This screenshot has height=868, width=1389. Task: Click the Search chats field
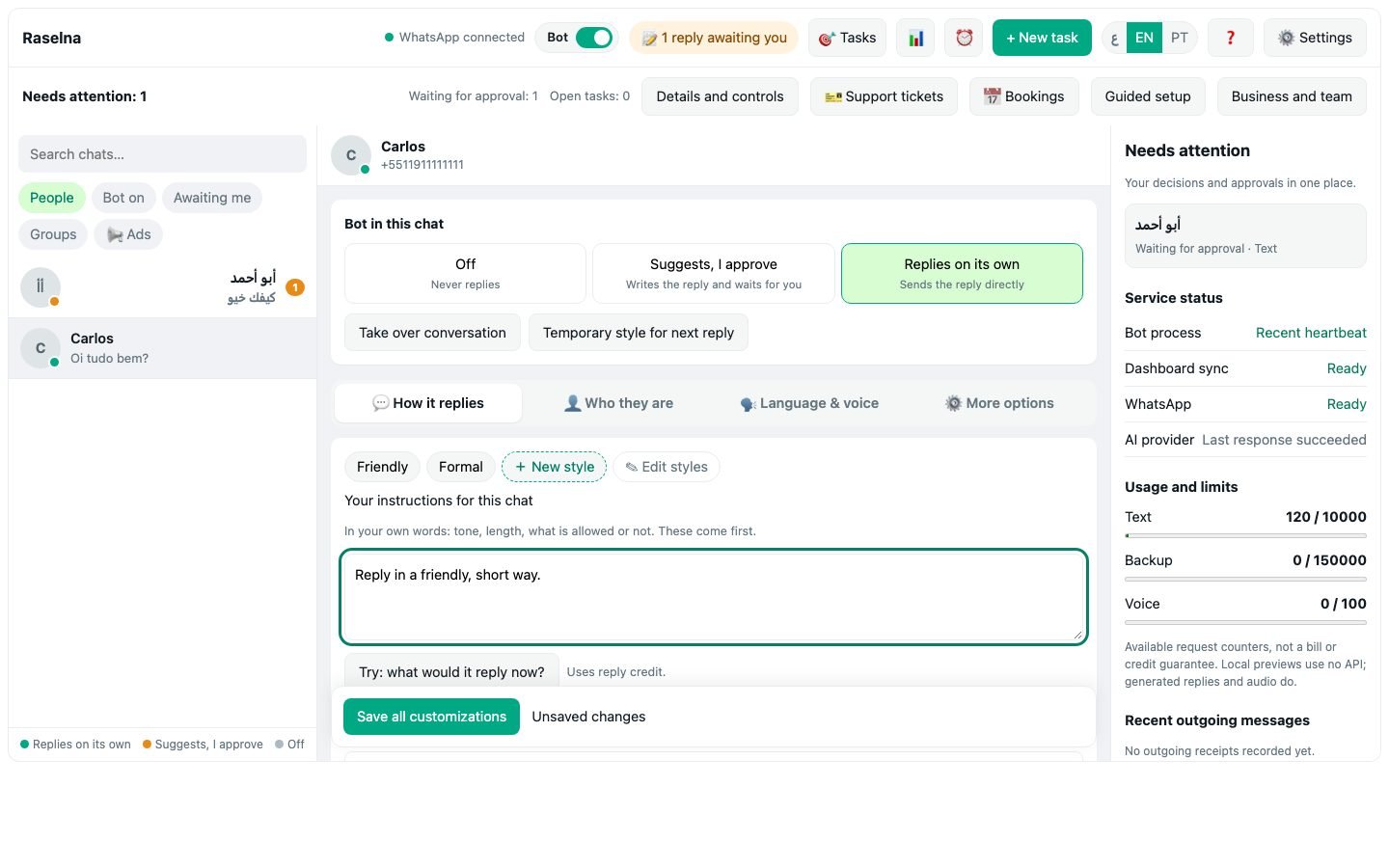click(x=162, y=154)
